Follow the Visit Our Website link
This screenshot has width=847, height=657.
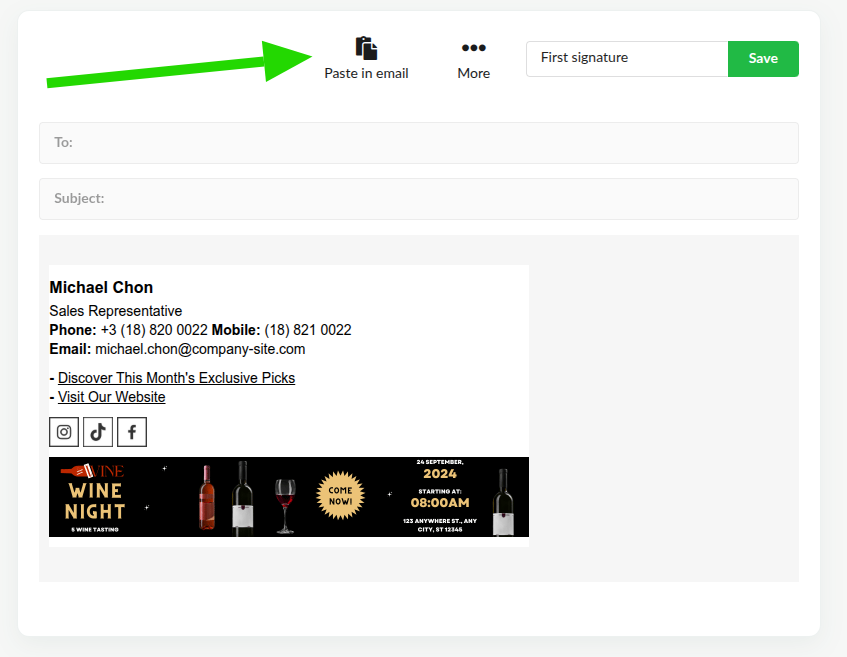pos(112,397)
